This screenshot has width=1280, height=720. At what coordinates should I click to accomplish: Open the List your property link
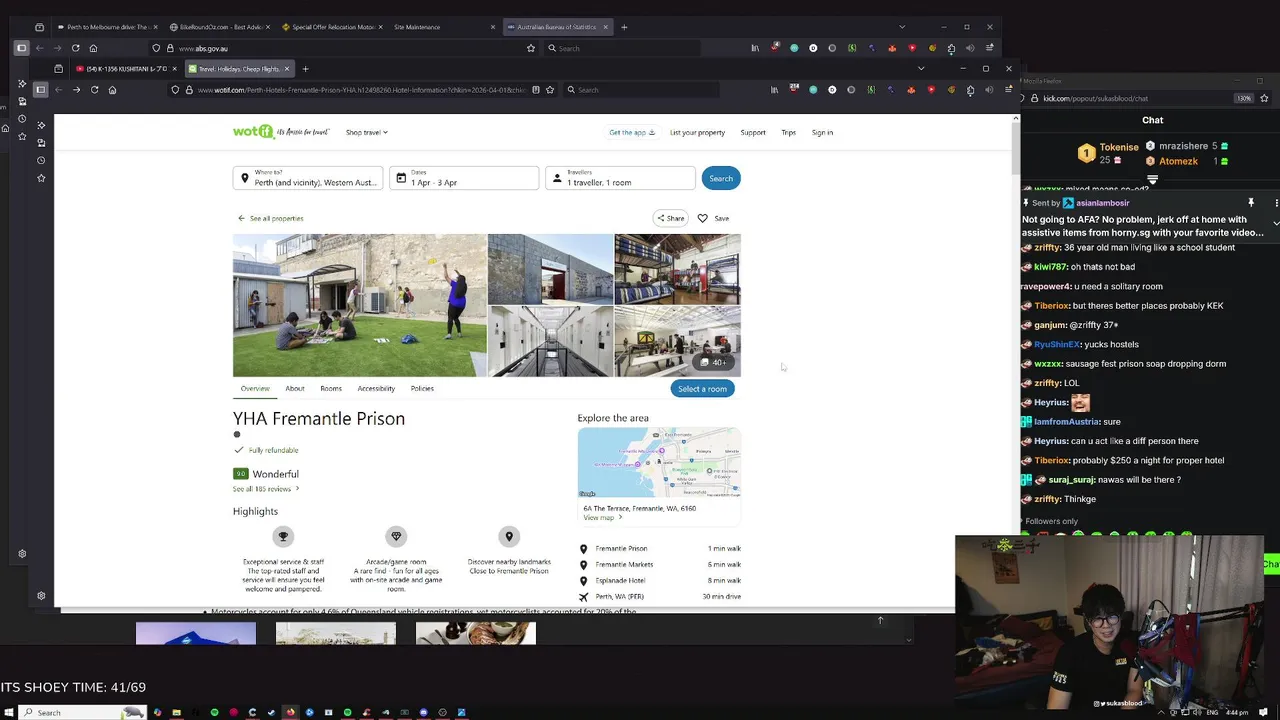click(697, 132)
